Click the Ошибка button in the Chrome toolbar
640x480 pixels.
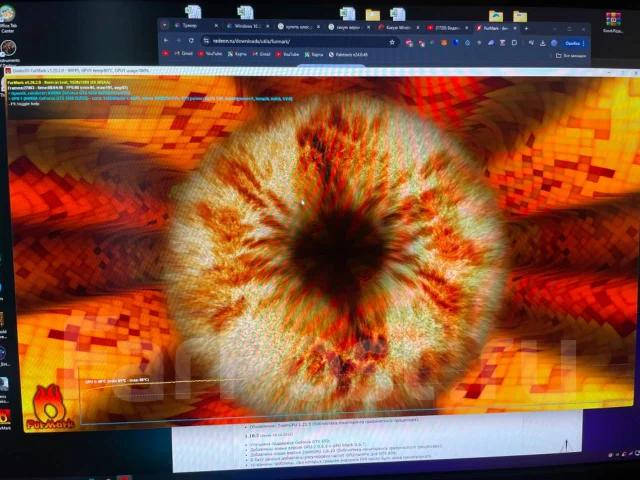click(573, 43)
